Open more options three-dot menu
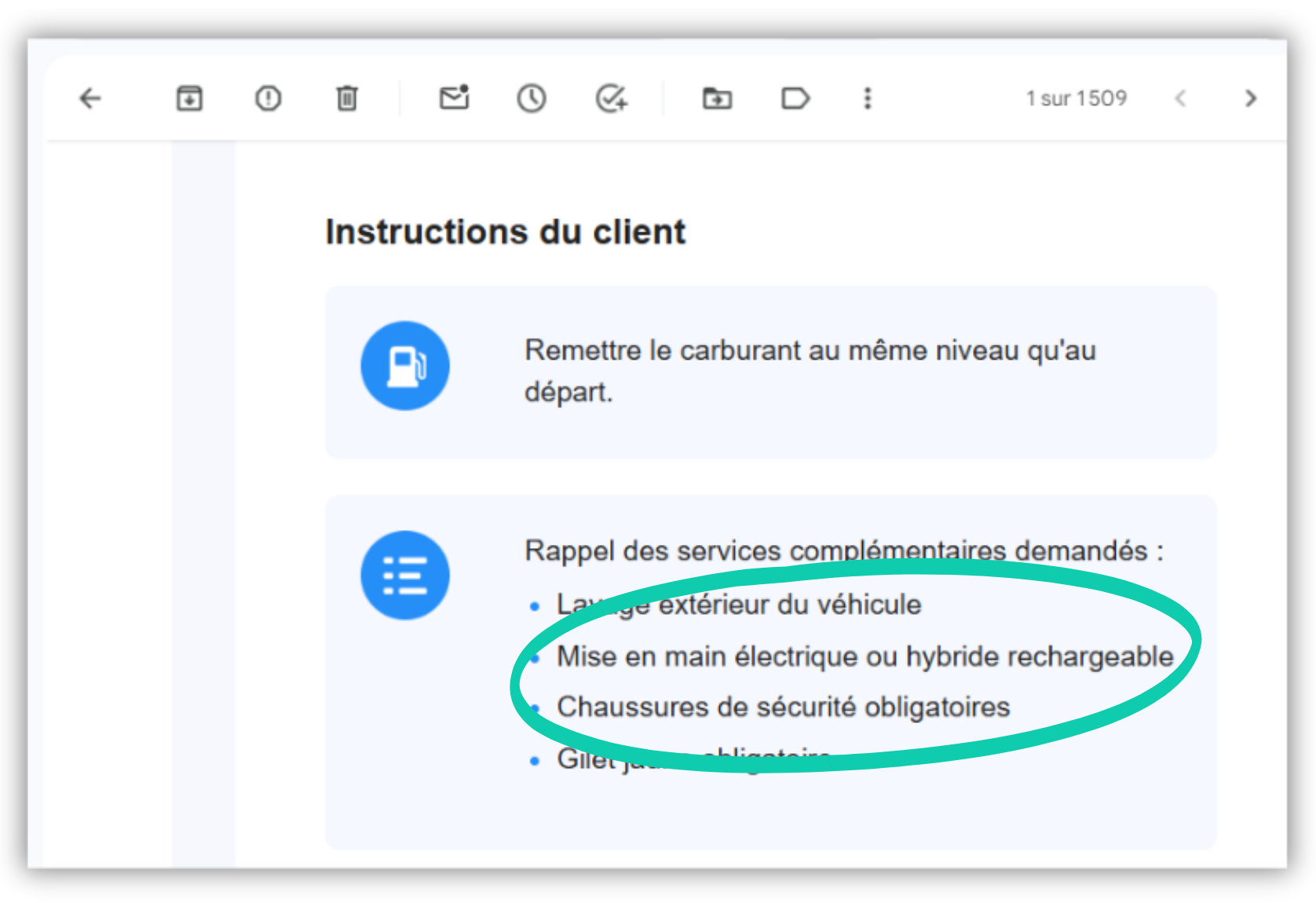 [868, 98]
